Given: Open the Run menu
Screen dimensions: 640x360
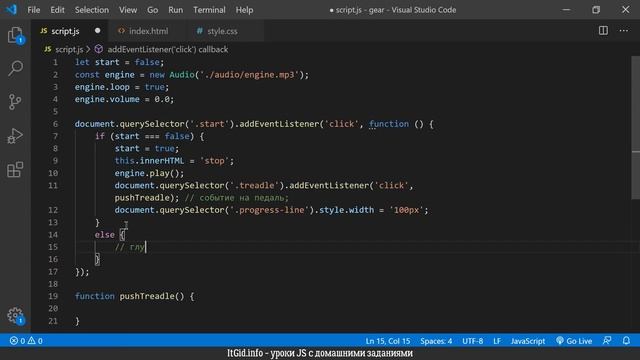Looking at the screenshot, I should [176, 10].
